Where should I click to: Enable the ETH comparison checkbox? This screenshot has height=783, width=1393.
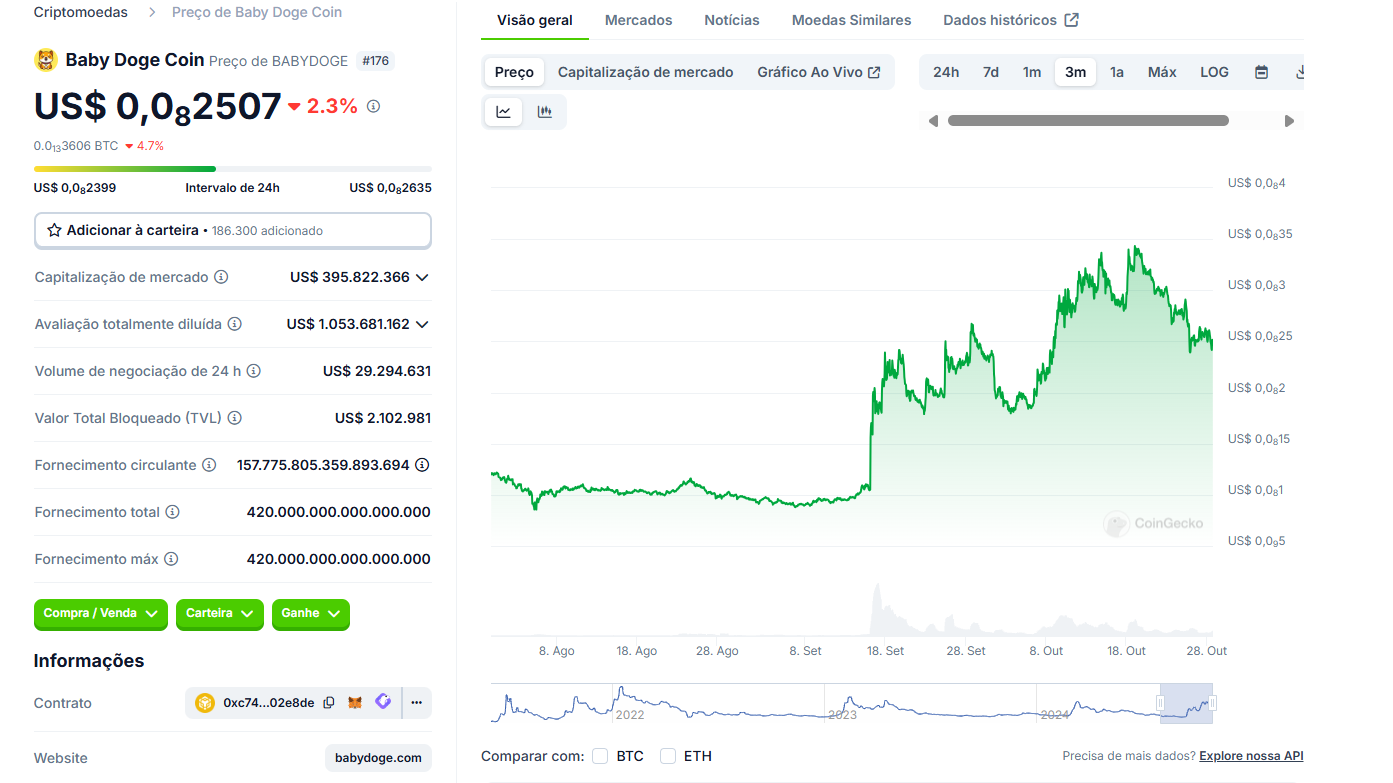point(668,756)
